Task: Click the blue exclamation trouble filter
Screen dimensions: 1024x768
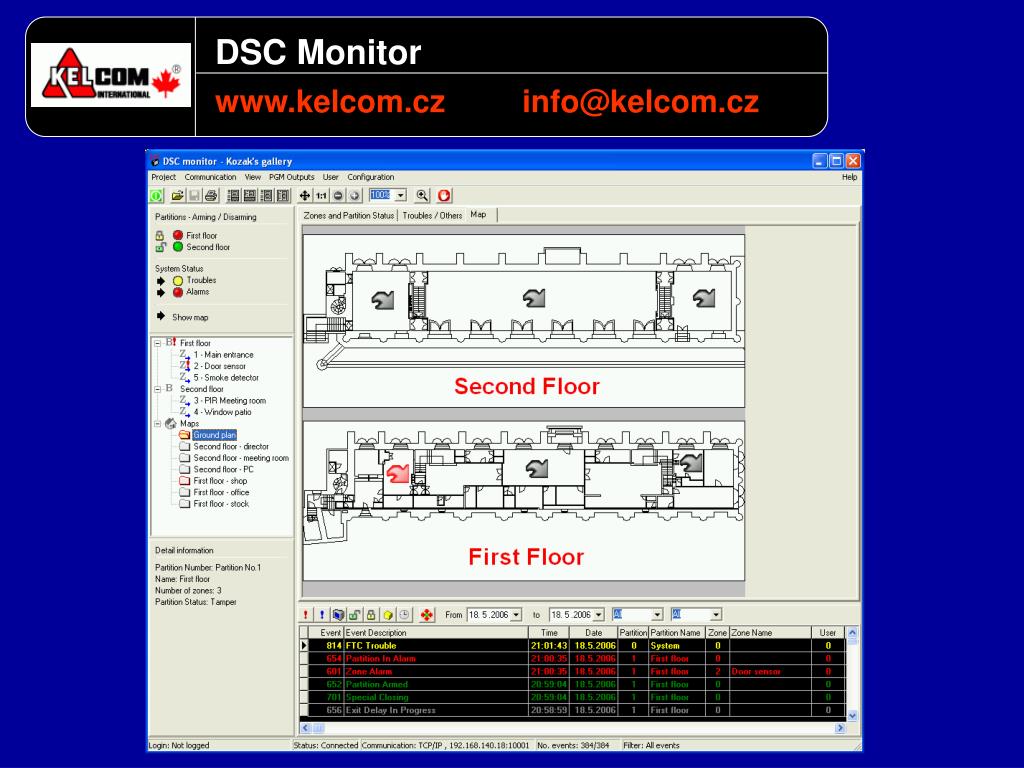Action: point(321,615)
